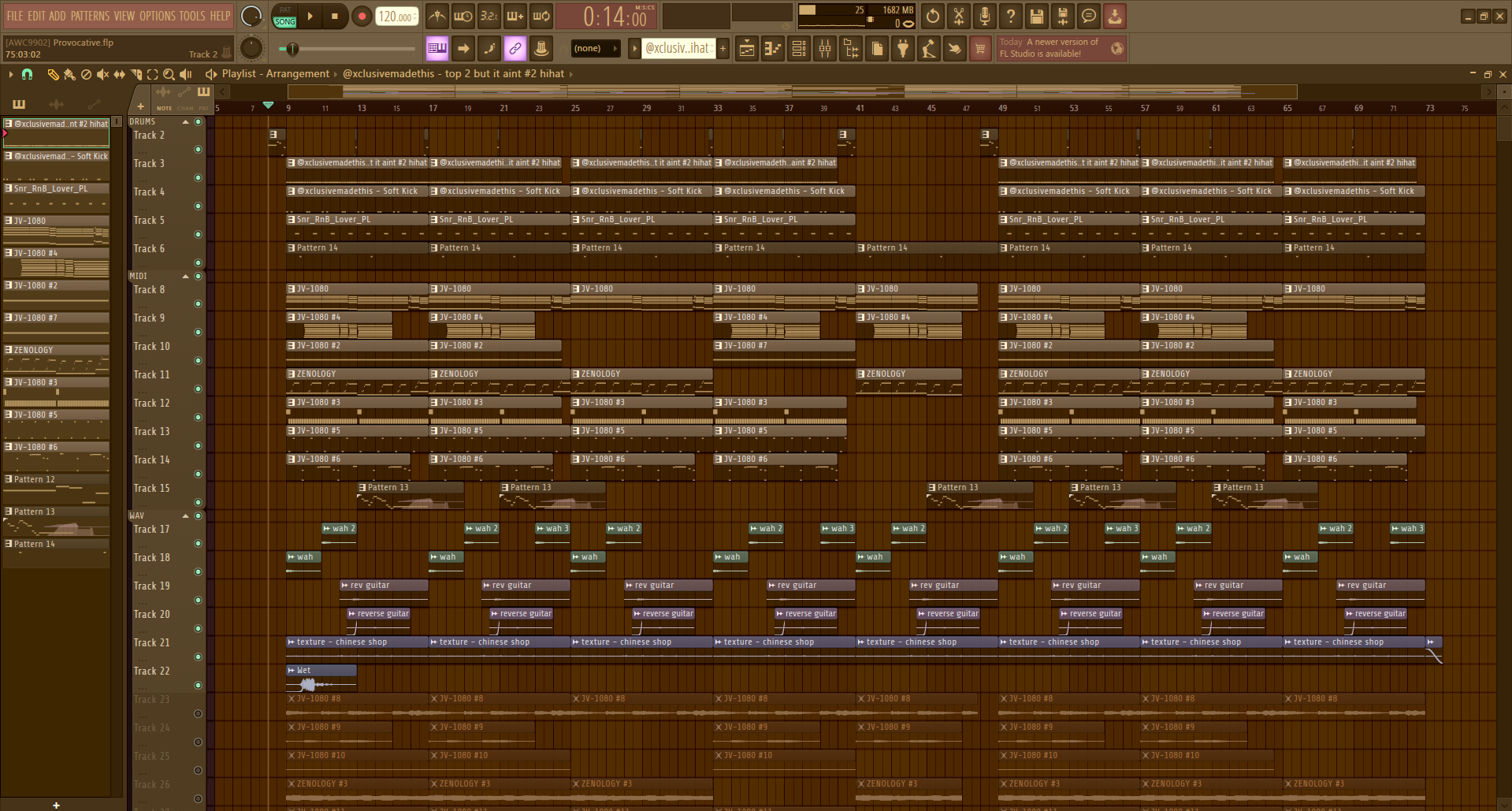Click the render audio file icon
Viewport: 1512px width, 811px height.
pyautogui.click(x=1063, y=16)
